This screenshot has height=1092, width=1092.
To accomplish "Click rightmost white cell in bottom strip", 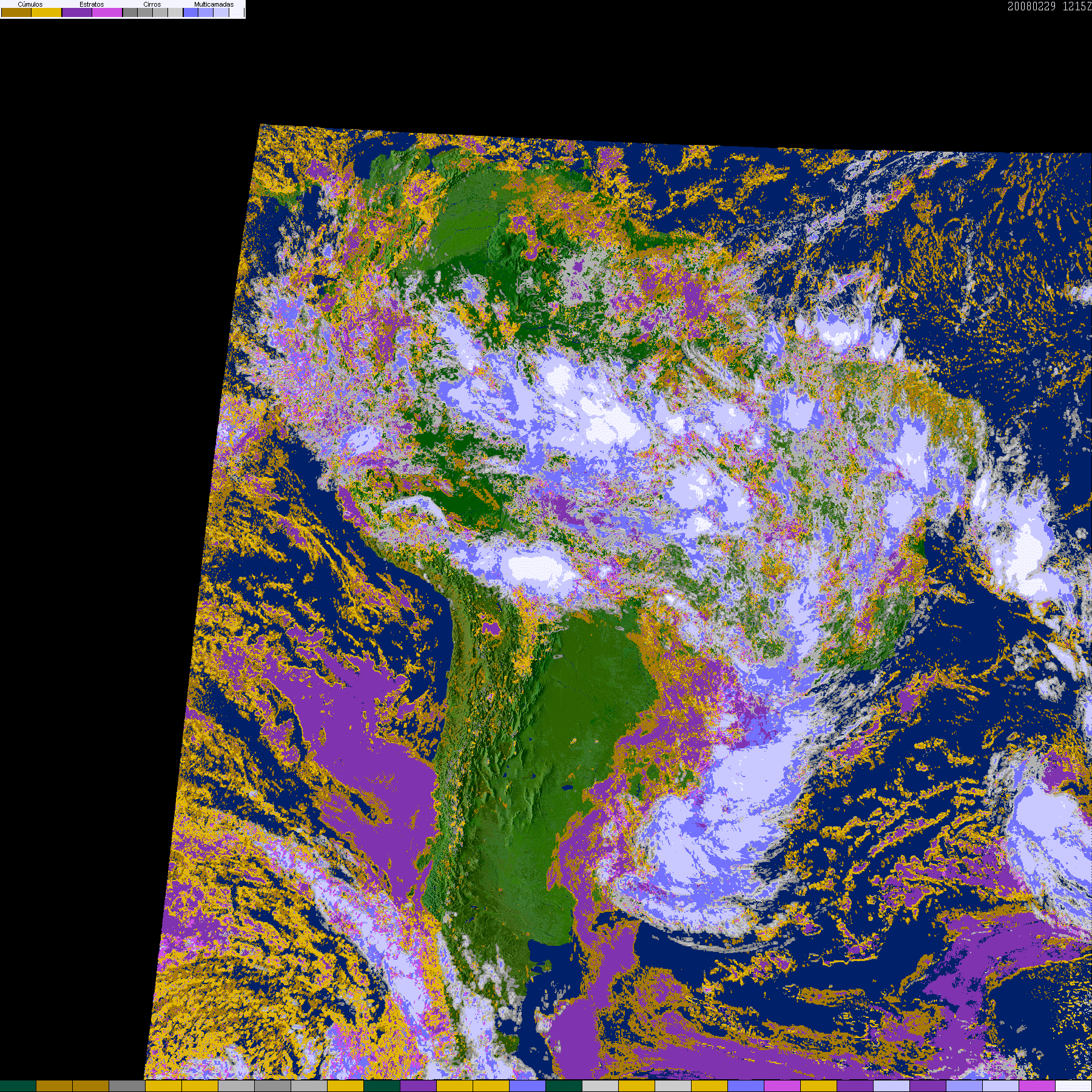I will (x=1073, y=1086).
